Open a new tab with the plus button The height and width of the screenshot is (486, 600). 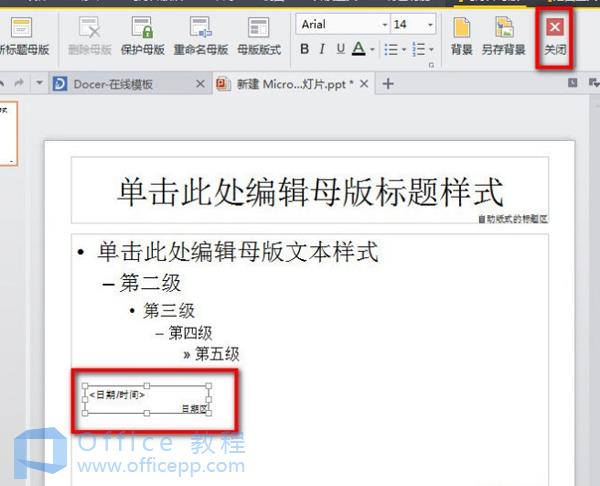389,84
